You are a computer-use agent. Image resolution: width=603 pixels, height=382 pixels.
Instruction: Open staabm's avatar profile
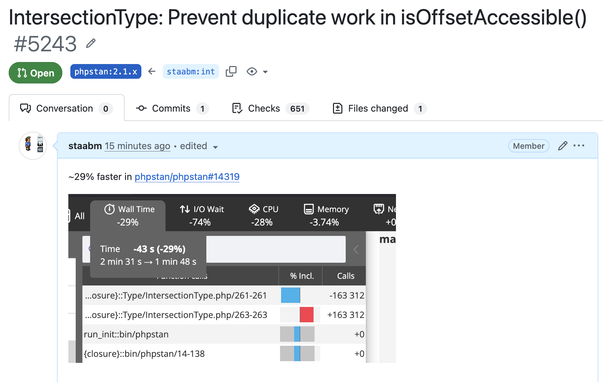(33, 145)
